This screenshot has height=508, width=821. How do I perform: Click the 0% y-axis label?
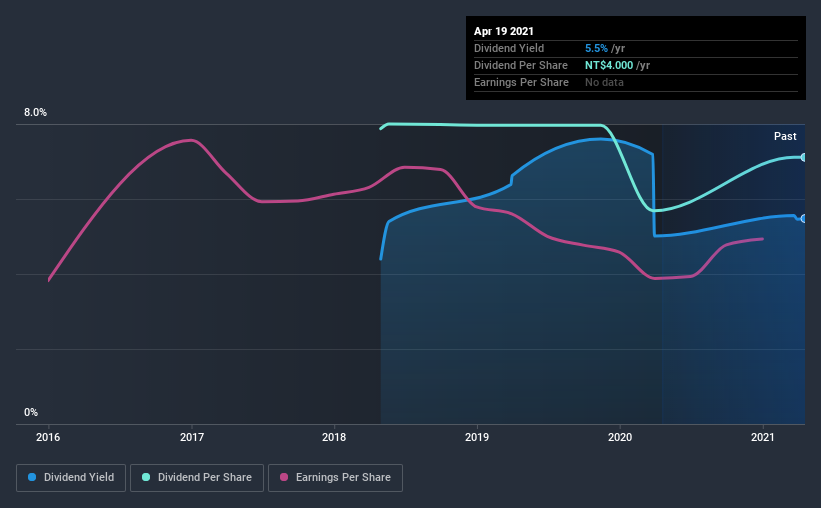31,413
